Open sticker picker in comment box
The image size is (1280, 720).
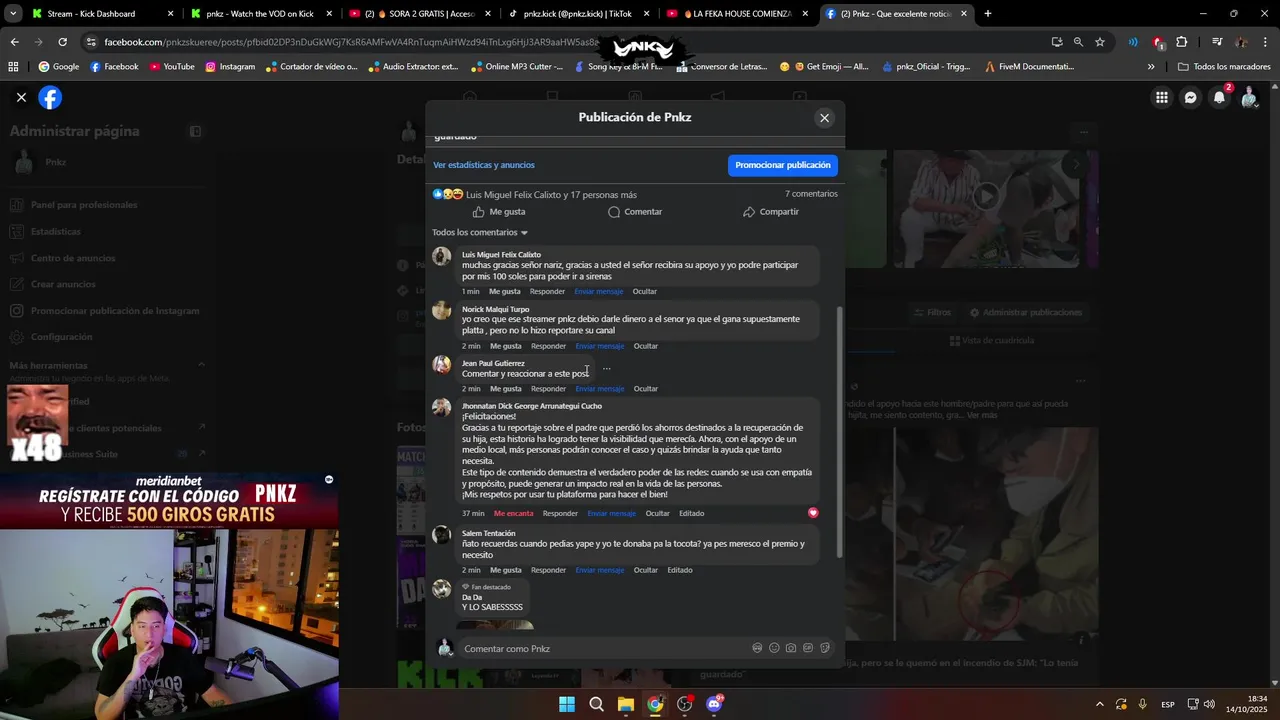tap(825, 648)
